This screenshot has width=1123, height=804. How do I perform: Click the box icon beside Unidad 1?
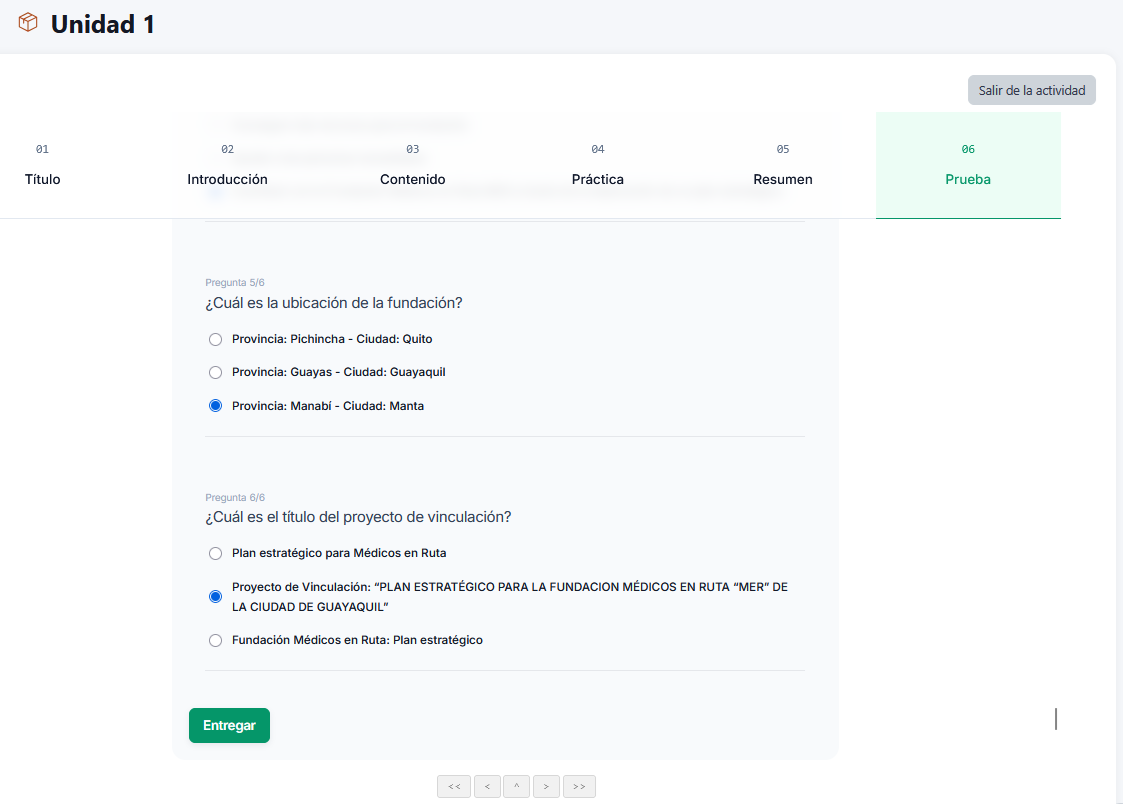point(28,23)
